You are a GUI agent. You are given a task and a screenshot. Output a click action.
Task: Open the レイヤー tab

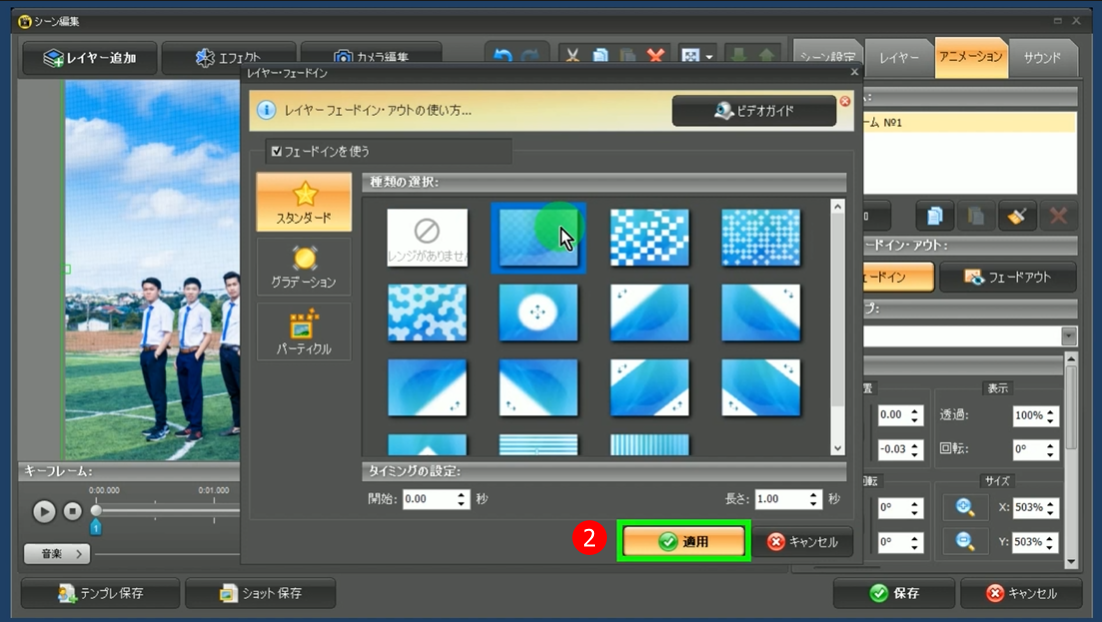click(899, 58)
